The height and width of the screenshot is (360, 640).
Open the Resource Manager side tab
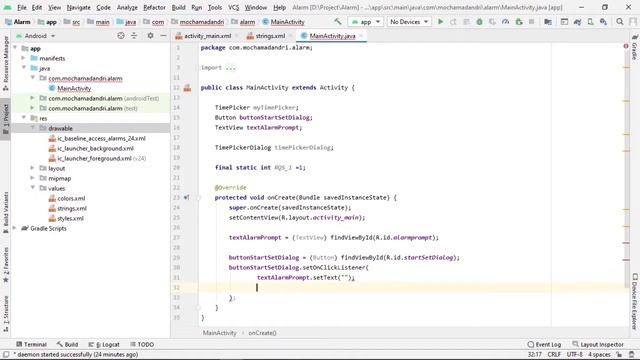click(5, 63)
